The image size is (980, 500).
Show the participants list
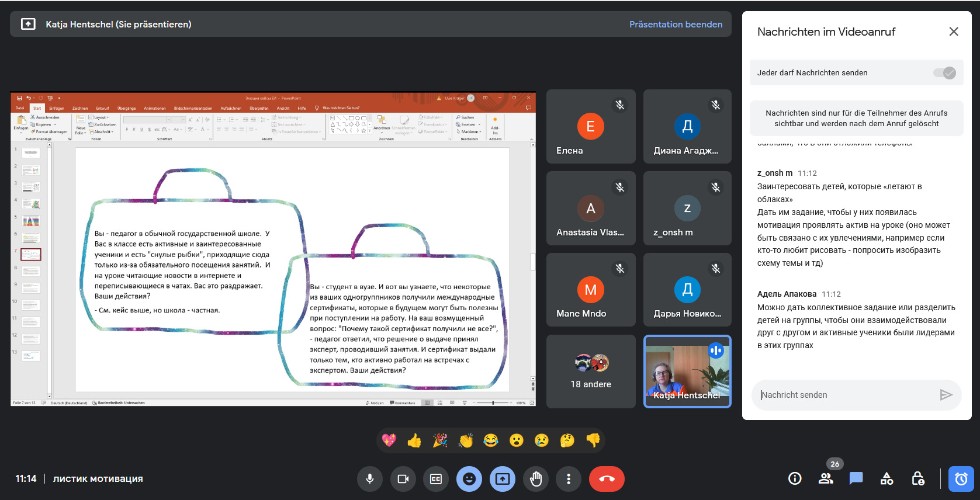(826, 479)
